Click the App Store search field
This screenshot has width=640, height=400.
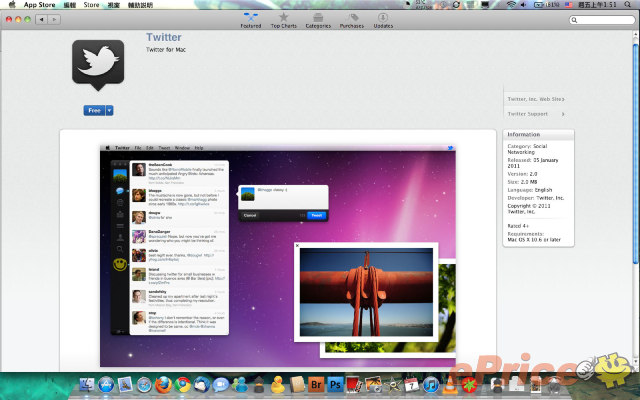point(602,20)
